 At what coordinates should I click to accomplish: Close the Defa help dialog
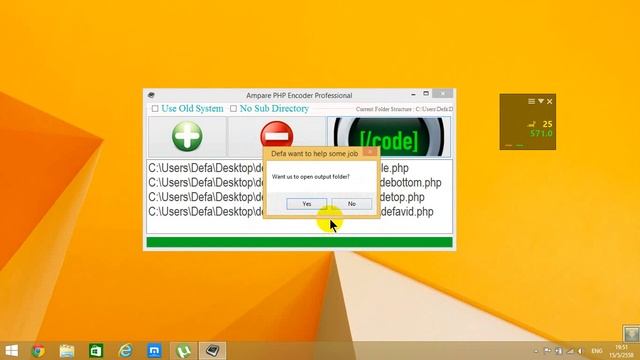(x=370, y=152)
